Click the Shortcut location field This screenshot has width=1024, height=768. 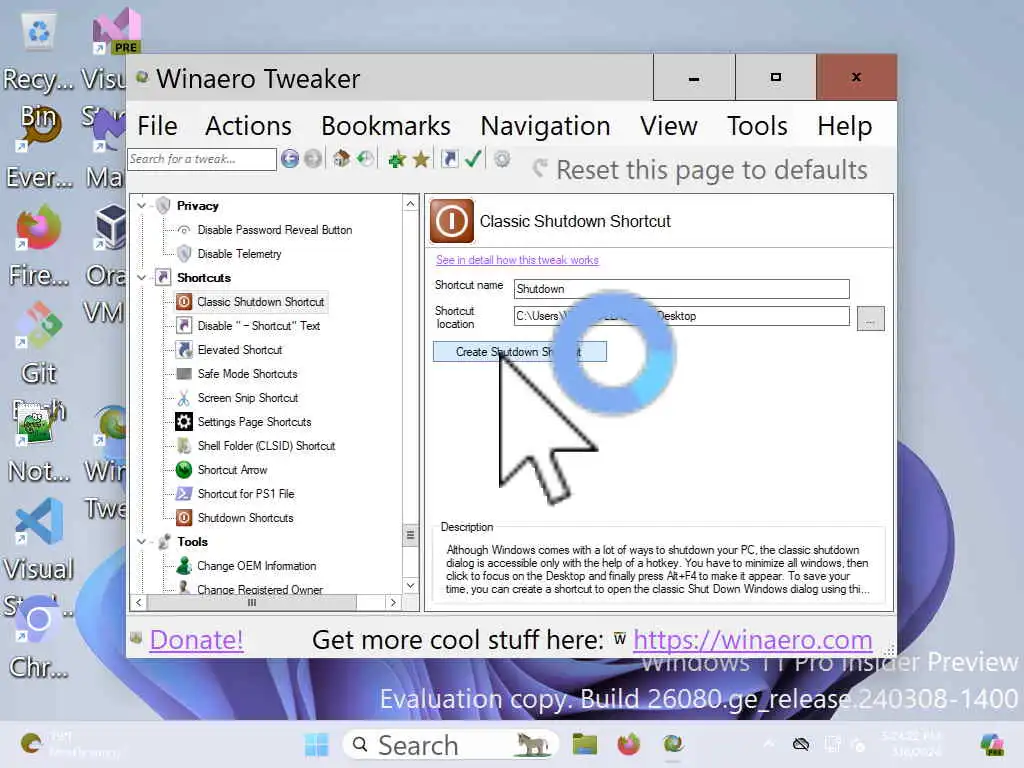(681, 316)
